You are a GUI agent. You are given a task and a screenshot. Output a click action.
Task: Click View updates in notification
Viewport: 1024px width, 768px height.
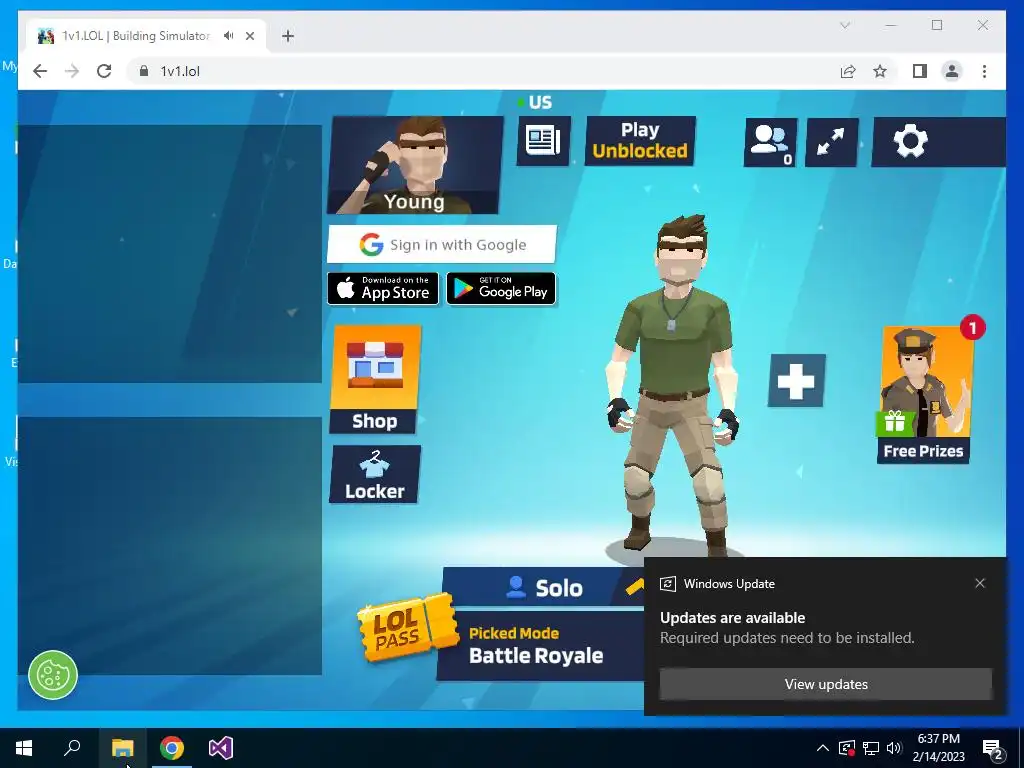826,684
